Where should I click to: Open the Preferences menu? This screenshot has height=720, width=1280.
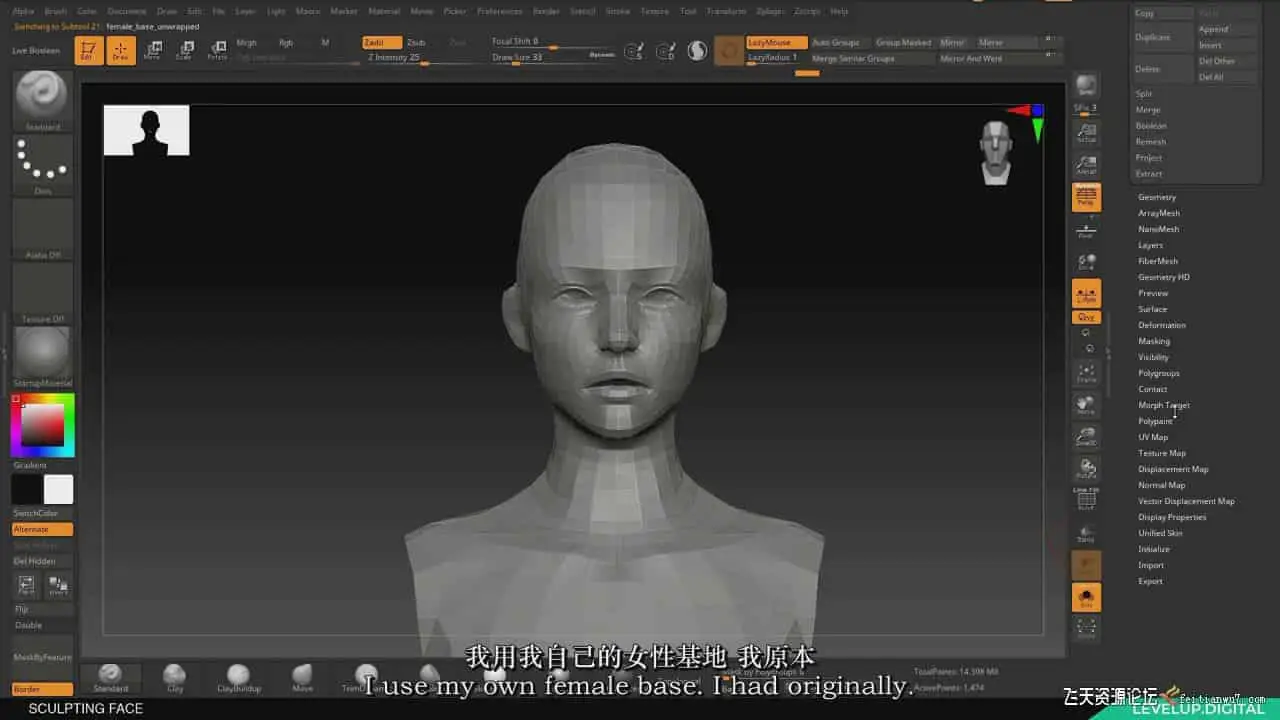click(x=499, y=11)
